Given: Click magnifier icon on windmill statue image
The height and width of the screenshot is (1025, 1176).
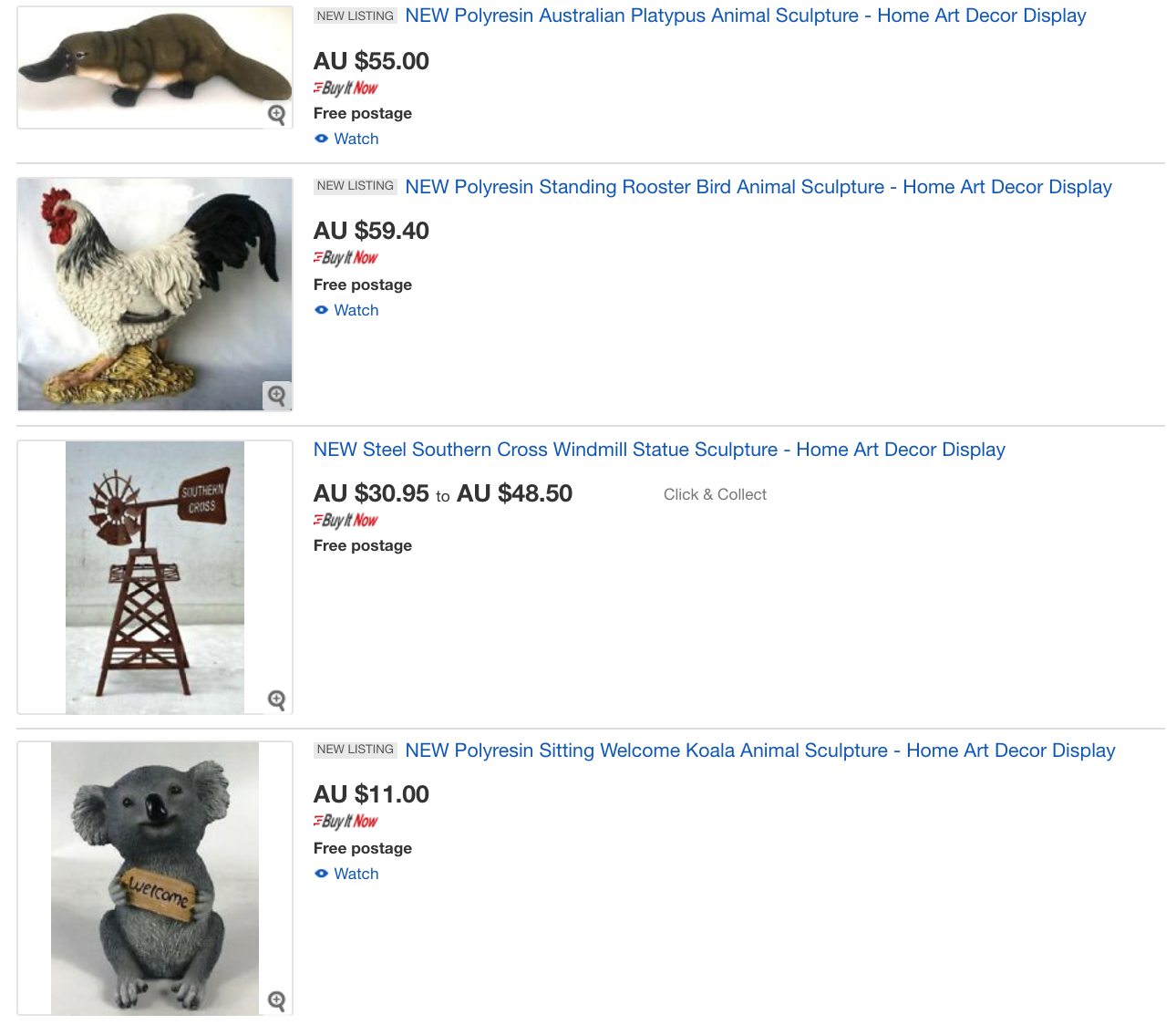Looking at the screenshot, I should coord(276,699).
